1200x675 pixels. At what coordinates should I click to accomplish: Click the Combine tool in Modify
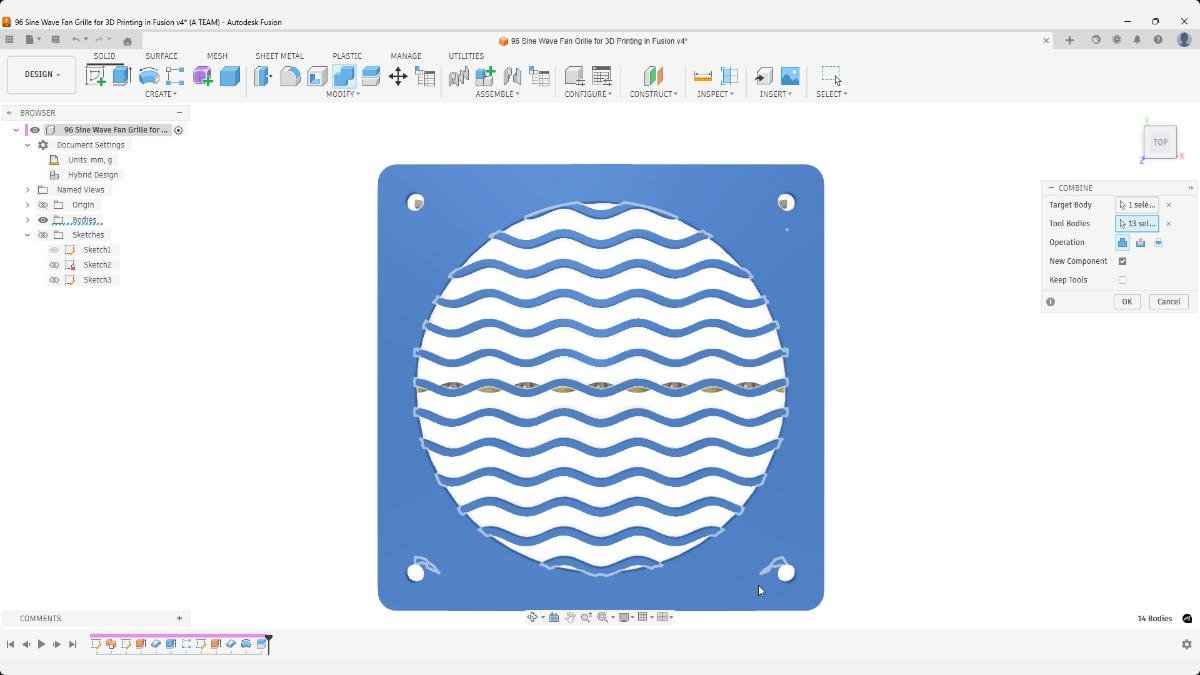(x=344, y=76)
